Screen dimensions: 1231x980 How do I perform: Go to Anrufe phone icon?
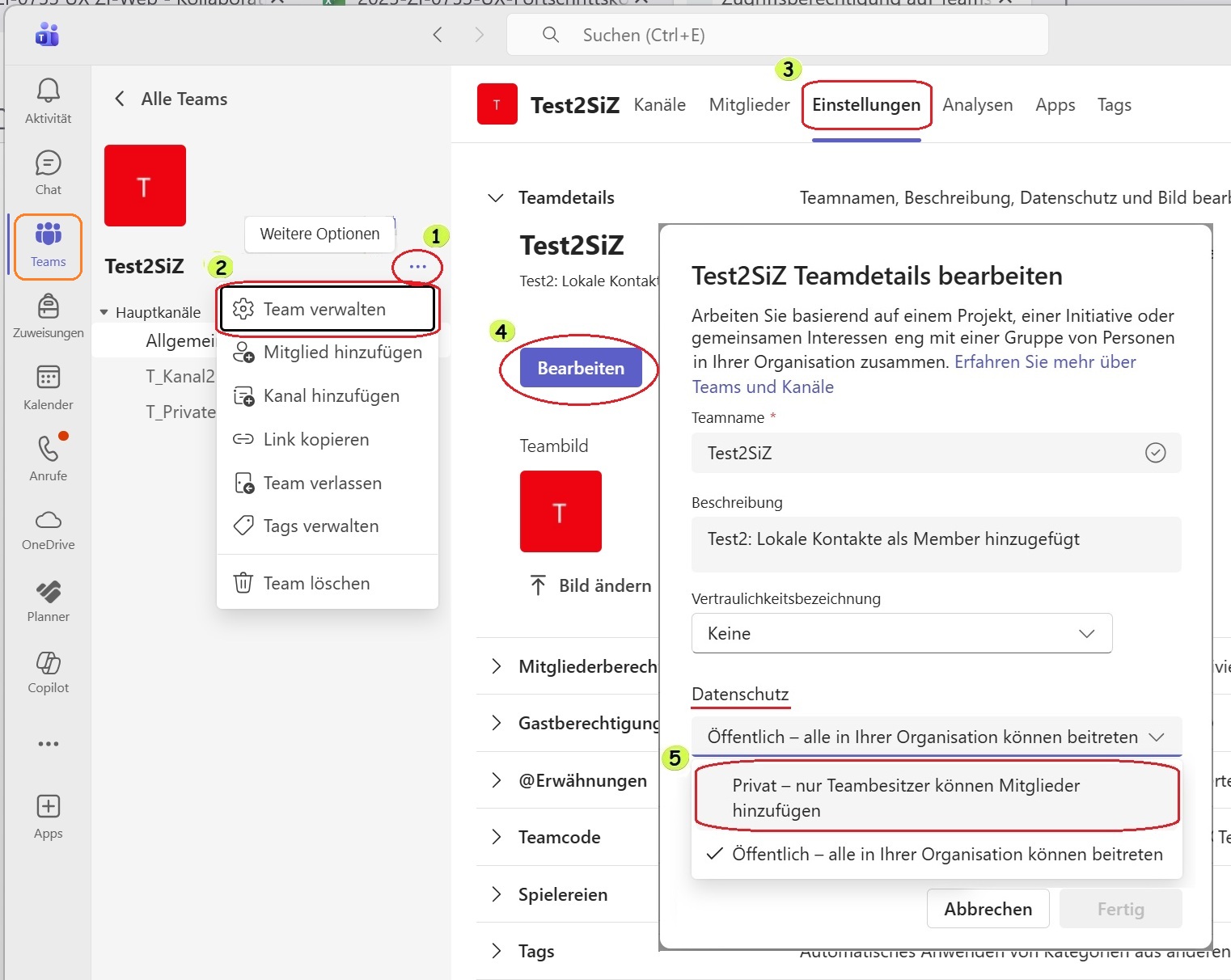tap(48, 449)
